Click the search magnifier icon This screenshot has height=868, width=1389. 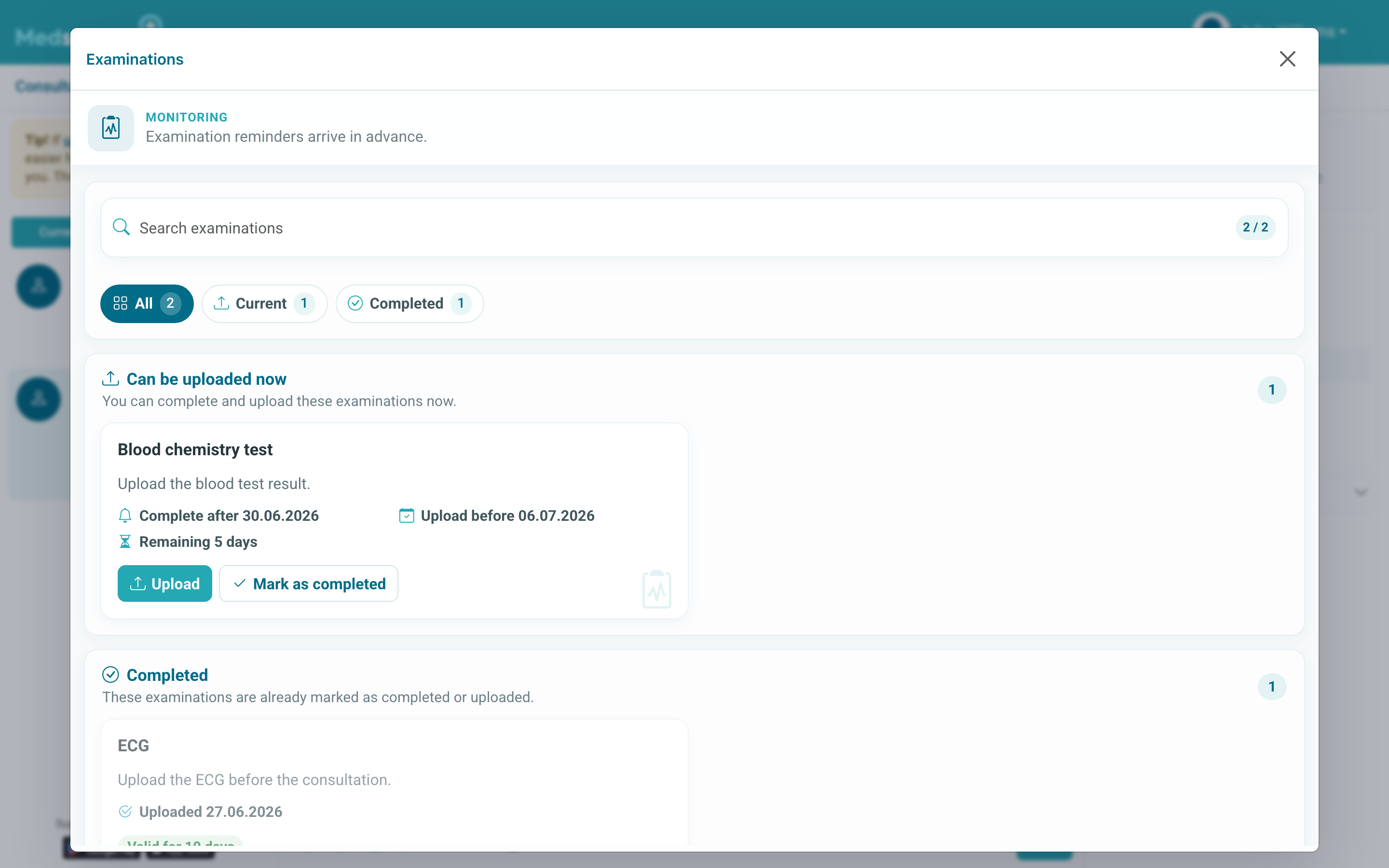tap(121, 227)
